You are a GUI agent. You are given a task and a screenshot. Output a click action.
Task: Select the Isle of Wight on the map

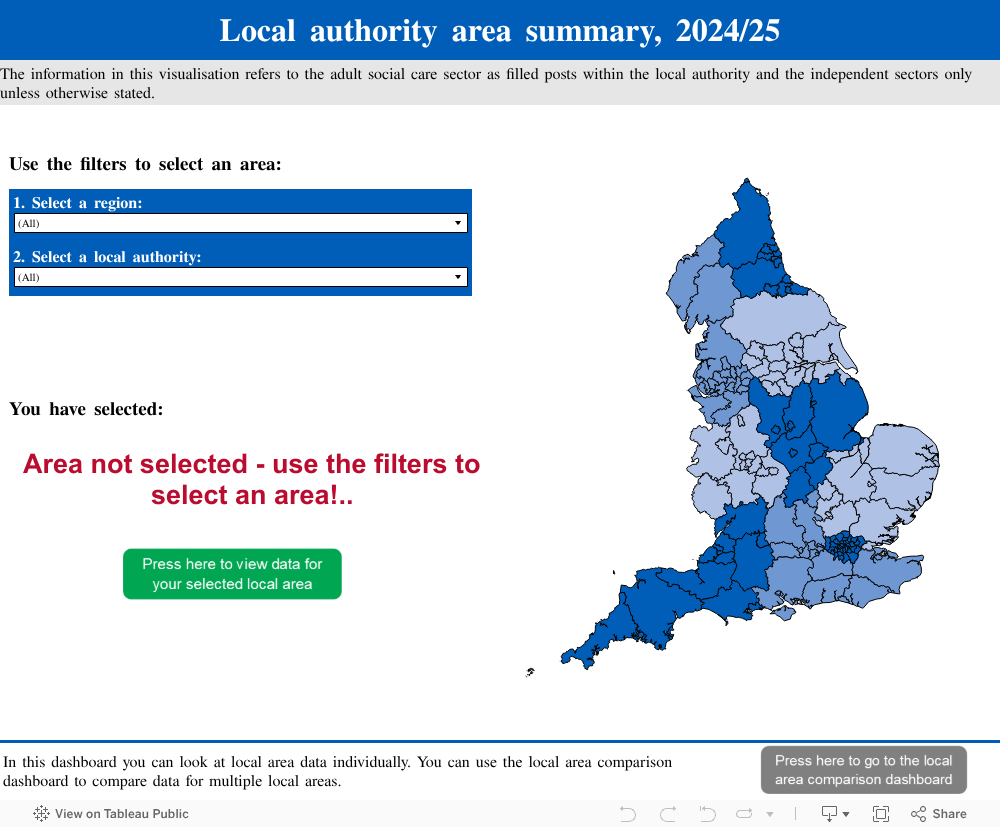click(784, 613)
